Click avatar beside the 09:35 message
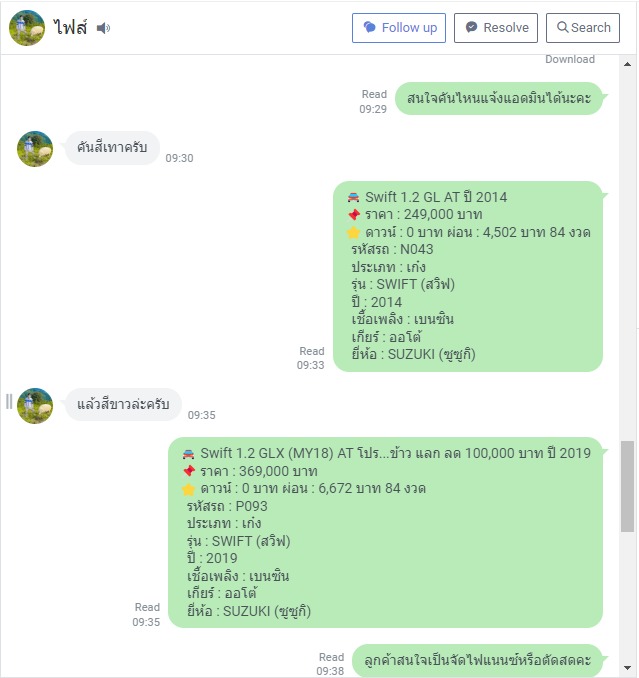The image size is (639, 678). (x=35, y=406)
